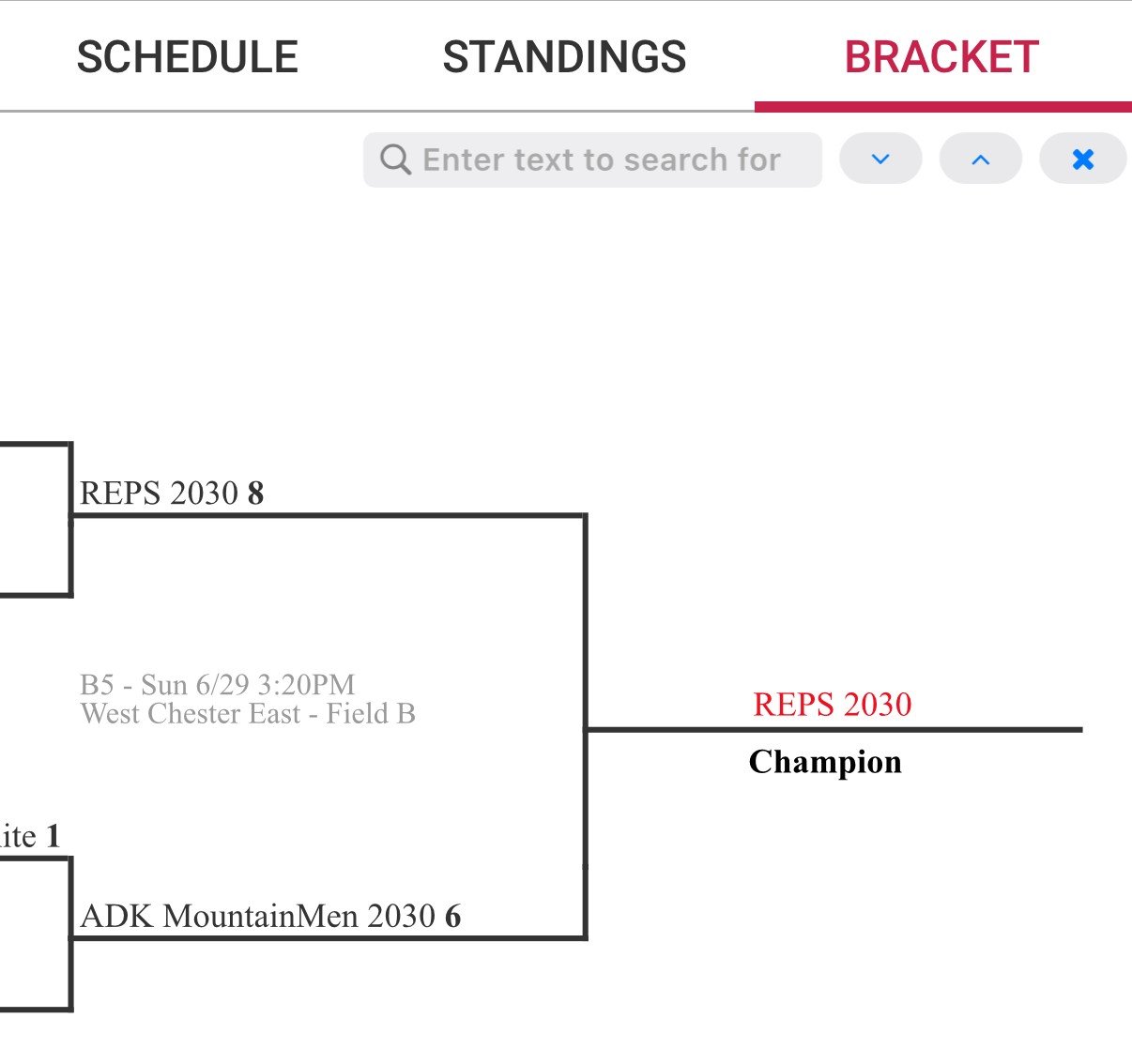Image resolution: width=1132 pixels, height=1064 pixels.
Task: Click the red underline beneath BRACKET
Action: click(942, 107)
